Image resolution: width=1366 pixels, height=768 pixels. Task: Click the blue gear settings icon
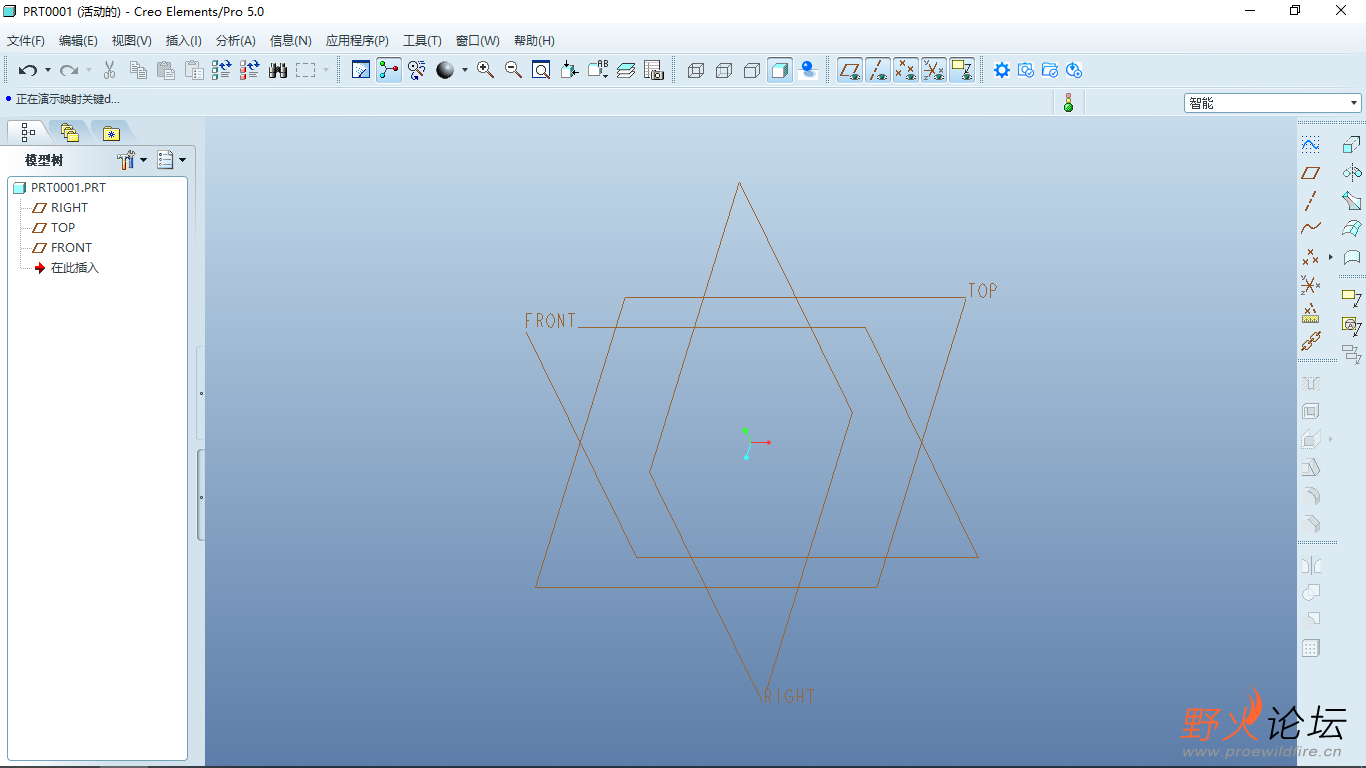[1002, 70]
